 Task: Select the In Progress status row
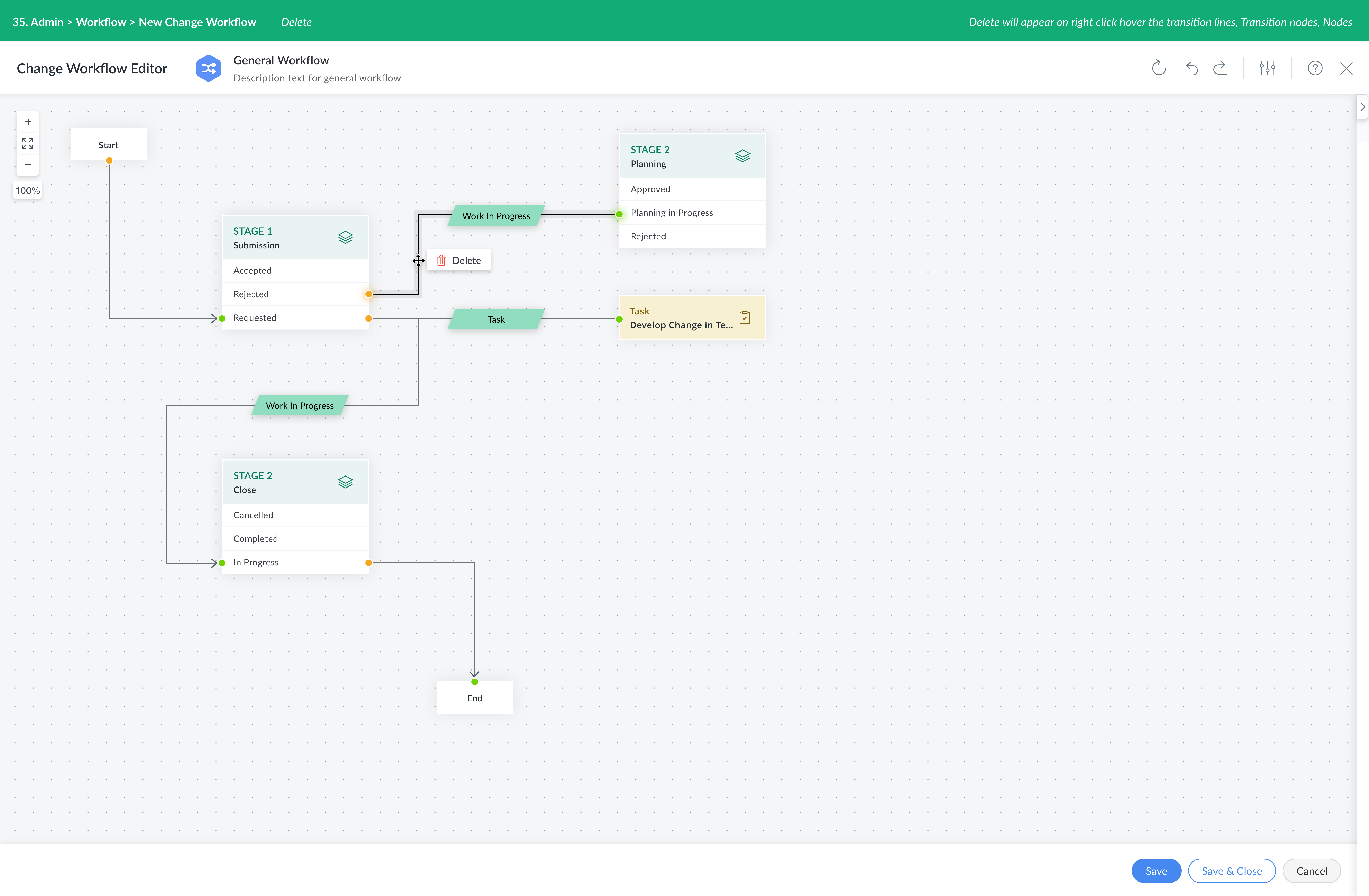pyautogui.click(x=295, y=562)
